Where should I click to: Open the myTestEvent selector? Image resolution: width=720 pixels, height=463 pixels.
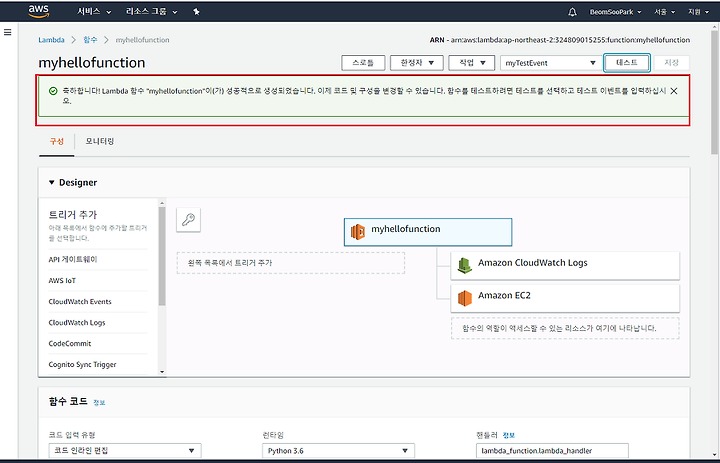pyautogui.click(x=550, y=63)
